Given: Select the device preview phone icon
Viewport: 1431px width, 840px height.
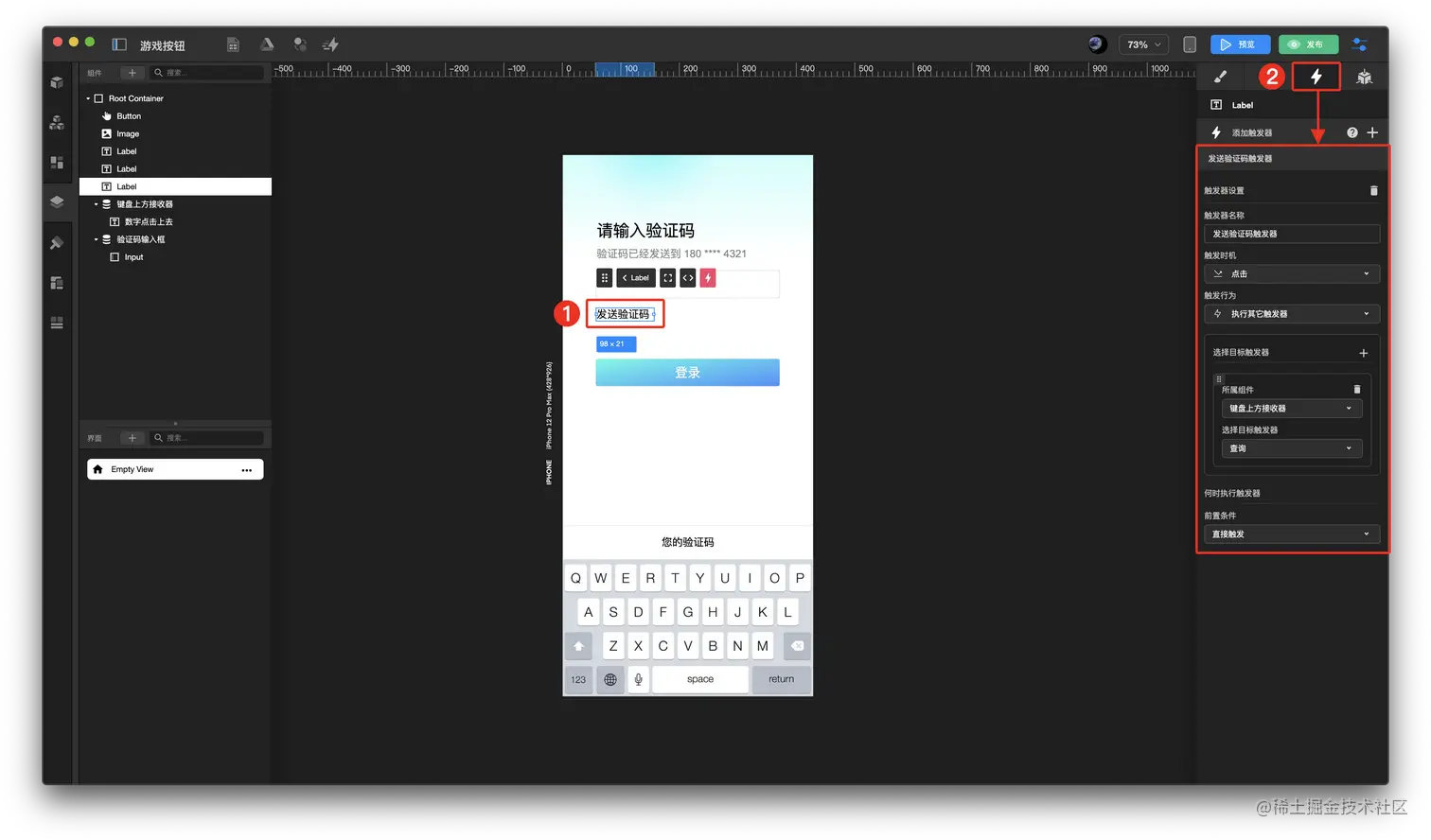Looking at the screenshot, I should tap(1190, 44).
